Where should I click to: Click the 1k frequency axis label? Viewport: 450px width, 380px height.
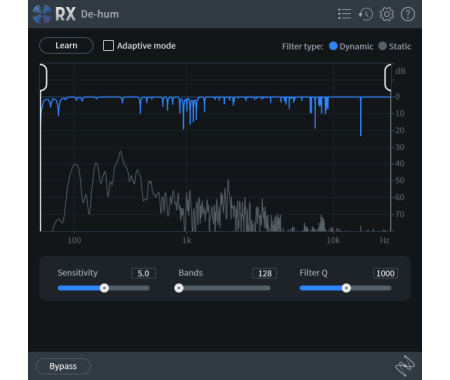tap(187, 240)
